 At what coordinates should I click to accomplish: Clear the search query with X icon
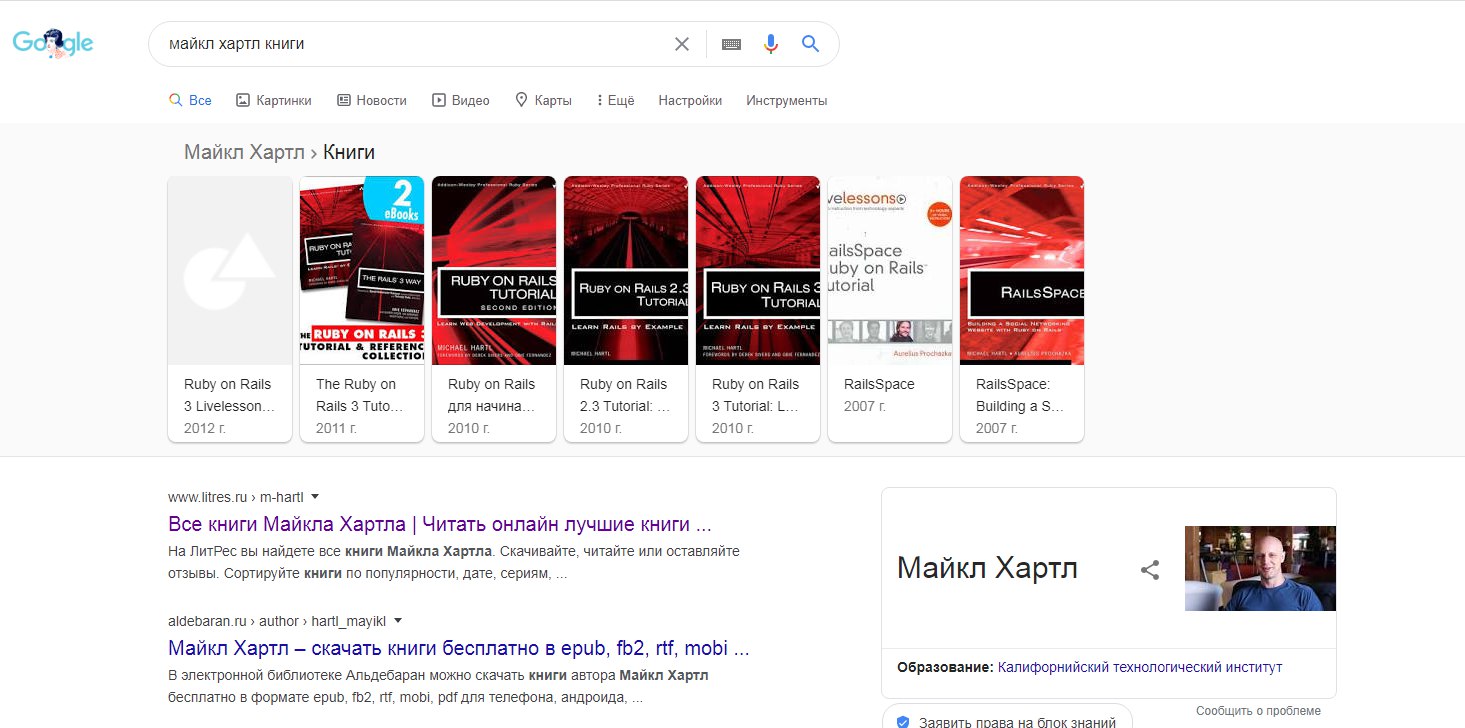click(682, 44)
